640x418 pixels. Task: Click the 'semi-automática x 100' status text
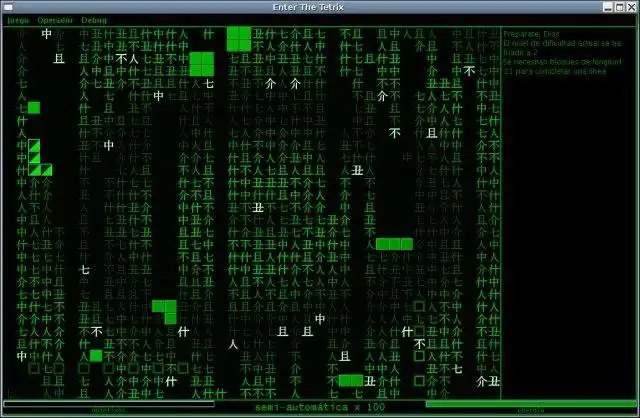click(x=320, y=407)
